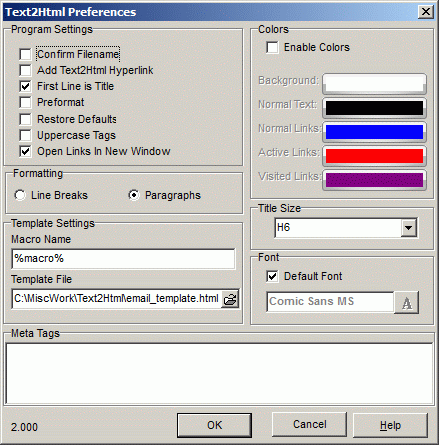Click the red Active Links color swatch
This screenshot has height=445, width=439.
tap(374, 156)
